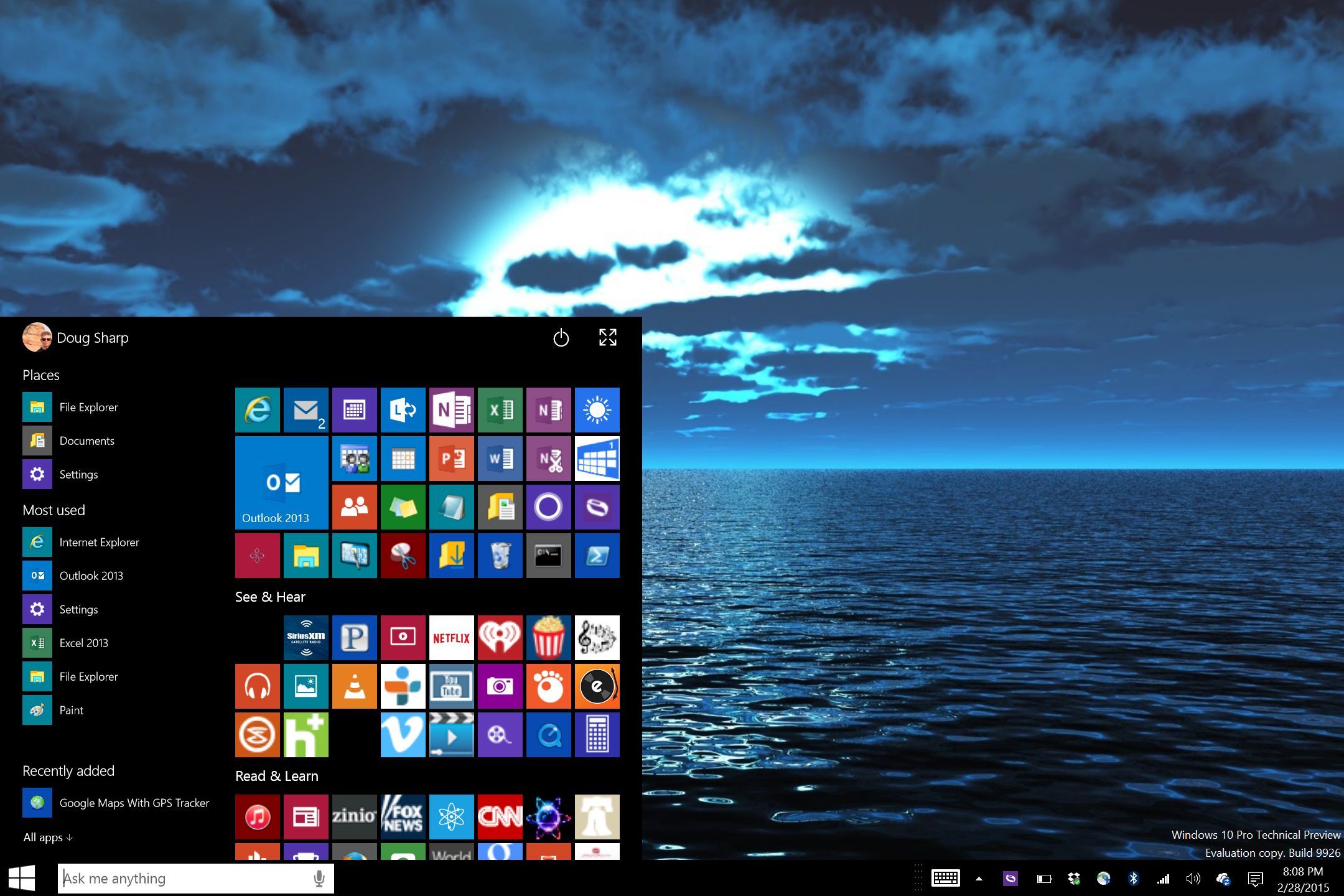Viewport: 1344px width, 896px height.
Task: Expand the All apps list
Action: pyautogui.click(x=47, y=838)
